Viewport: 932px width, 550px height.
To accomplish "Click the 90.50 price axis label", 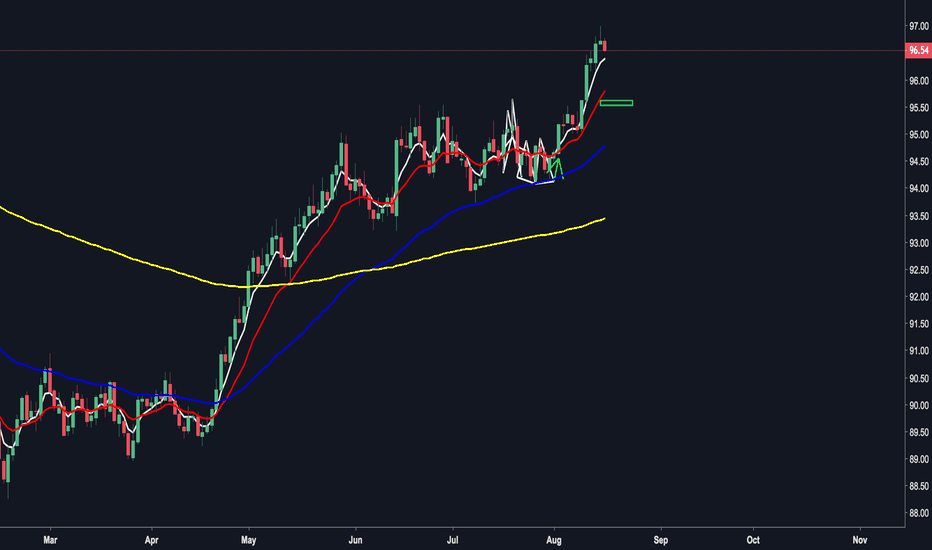I will (919, 378).
